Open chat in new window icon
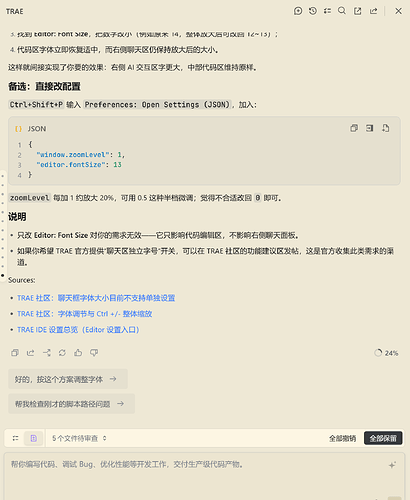Viewport: 410px width, 500px height. 358,11
